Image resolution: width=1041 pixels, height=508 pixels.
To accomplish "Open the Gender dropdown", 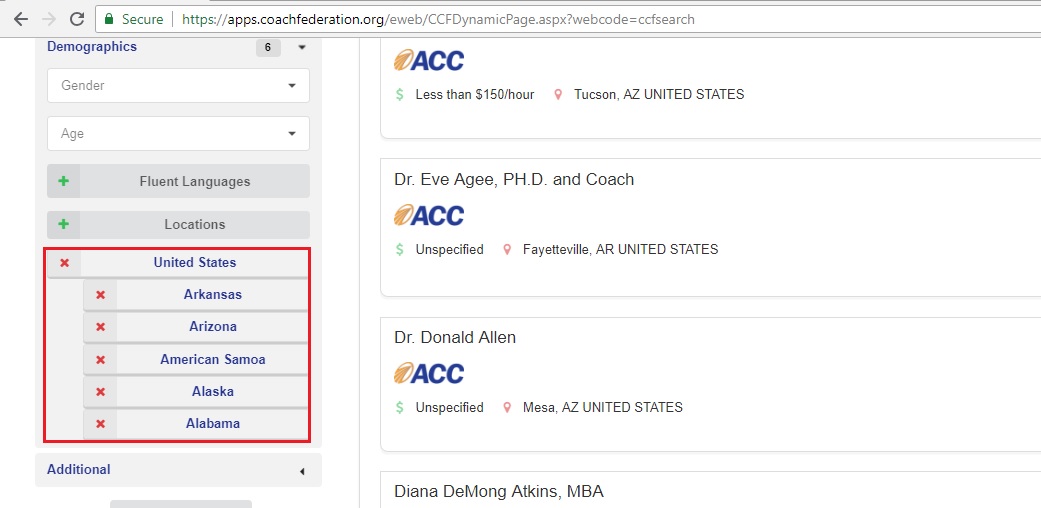I will [x=178, y=86].
